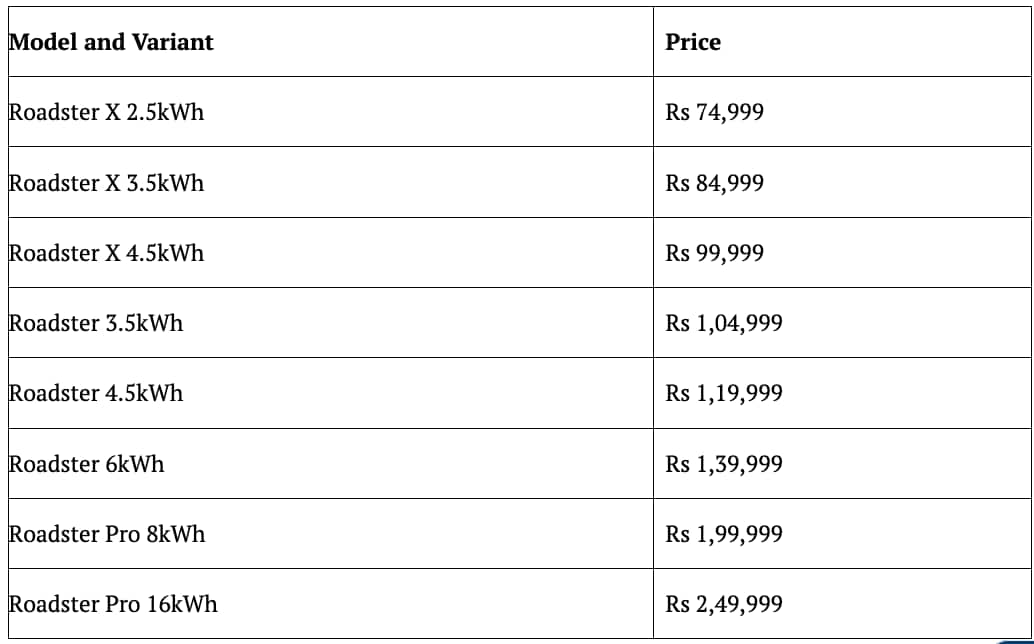Click the word Variant in header
This screenshot has width=1034, height=644.
[x=173, y=42]
